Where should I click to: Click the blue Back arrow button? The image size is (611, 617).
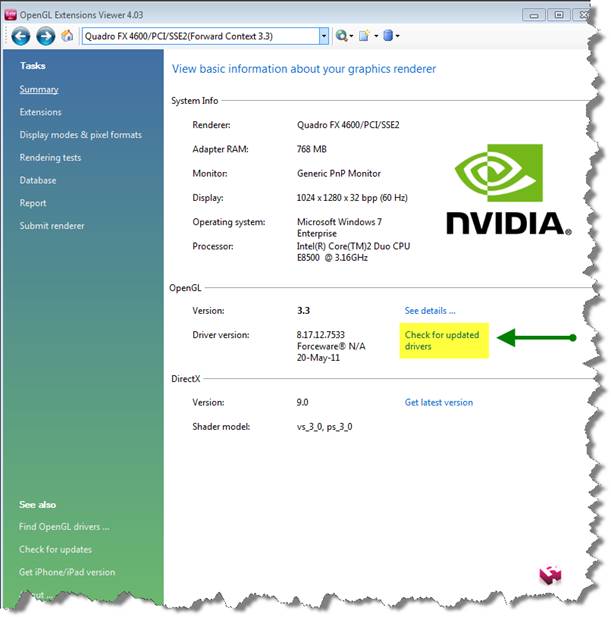[20, 36]
